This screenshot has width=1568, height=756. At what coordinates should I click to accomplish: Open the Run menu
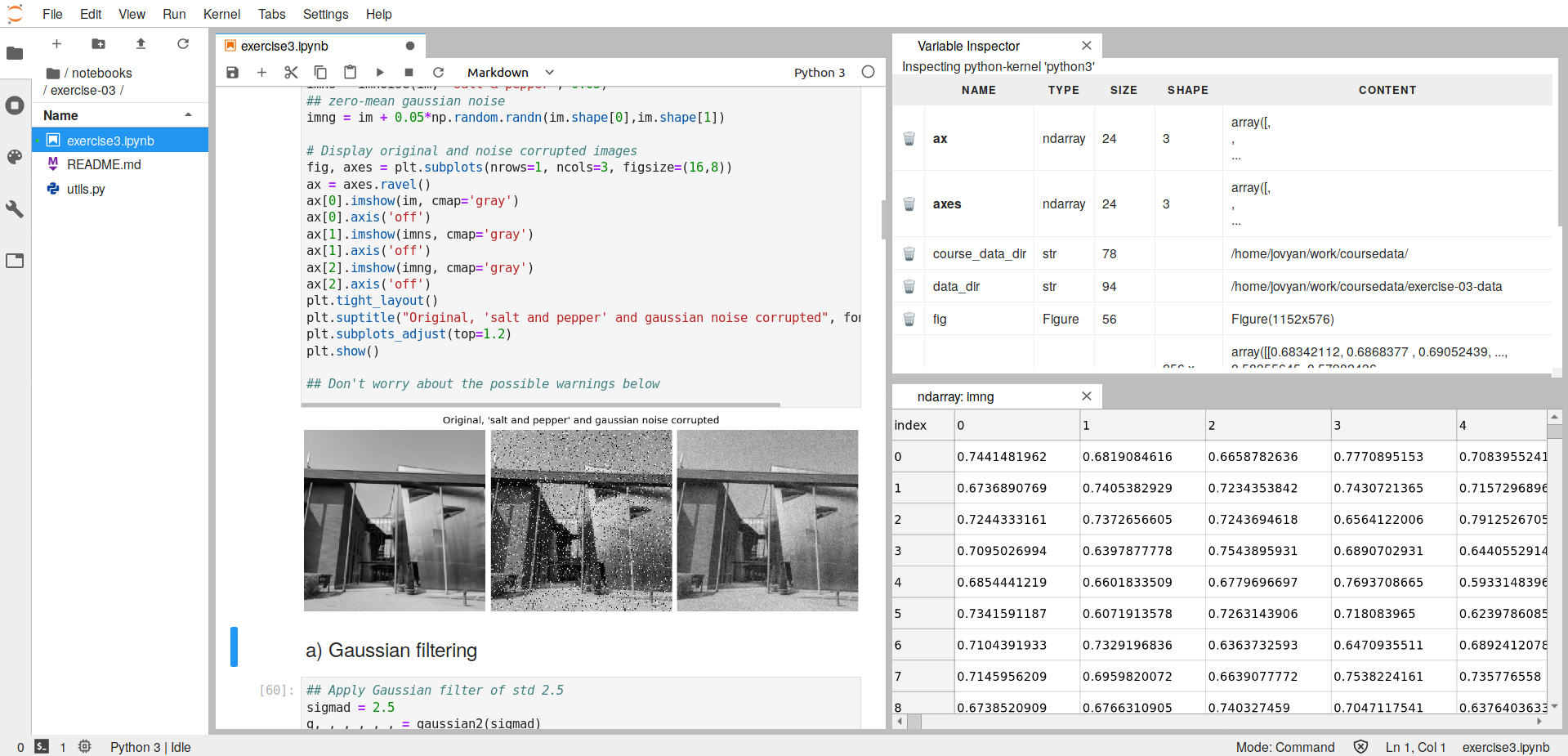click(174, 14)
